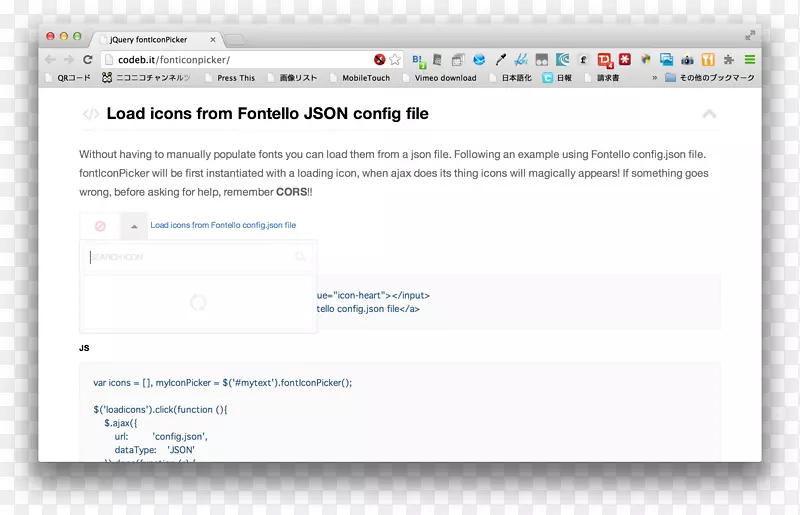Click the bold CORS text
The width and height of the screenshot is (800, 515).
pyautogui.click(x=291, y=192)
